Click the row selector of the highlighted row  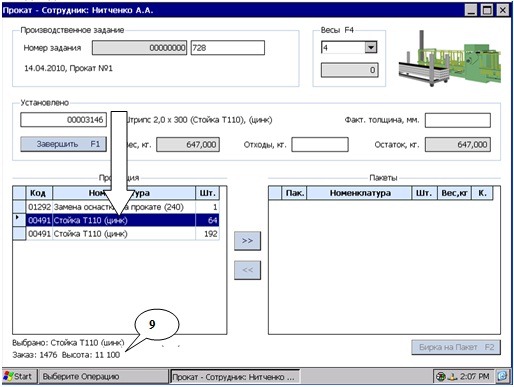[x=19, y=220]
